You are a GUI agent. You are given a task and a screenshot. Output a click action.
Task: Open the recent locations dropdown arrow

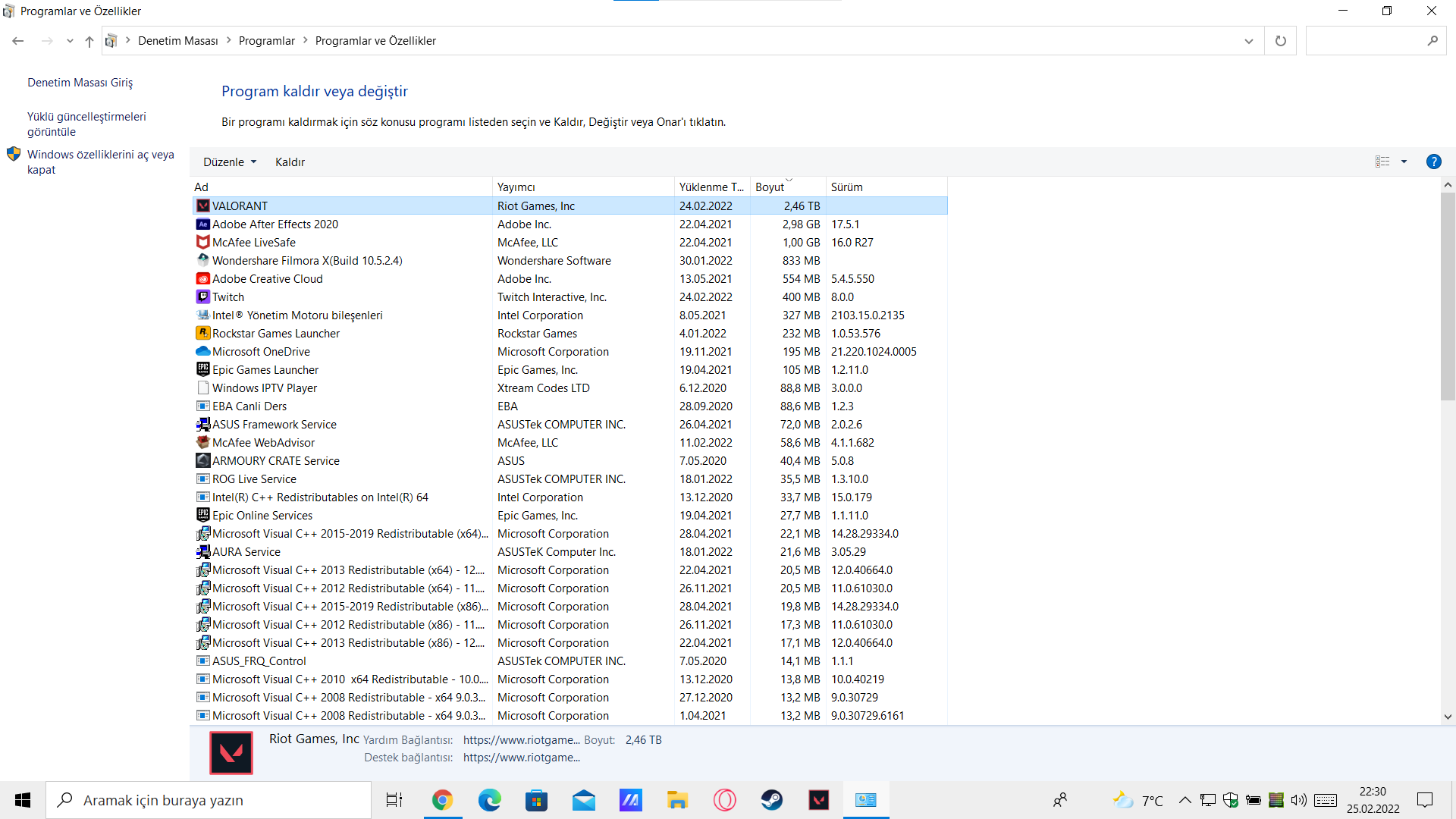click(x=70, y=41)
